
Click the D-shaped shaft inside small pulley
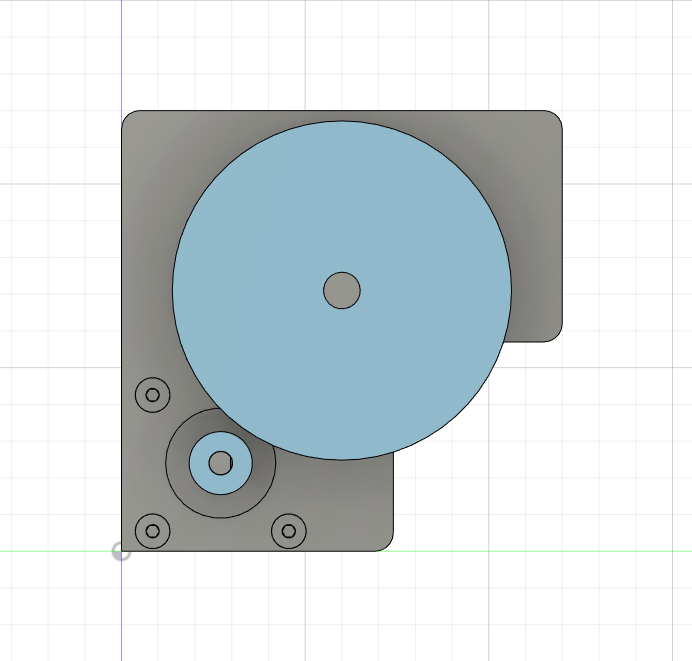pos(220,463)
